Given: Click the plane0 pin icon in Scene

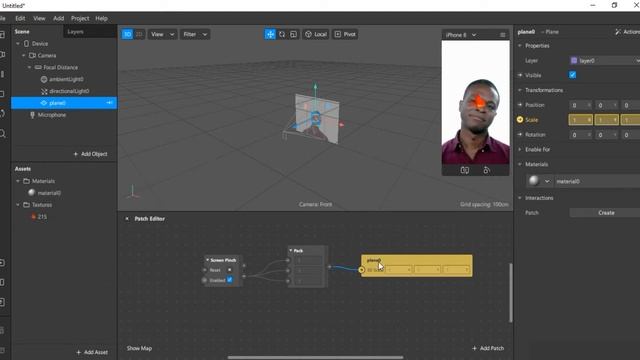Looking at the screenshot, I should pyautogui.click(x=109, y=103).
